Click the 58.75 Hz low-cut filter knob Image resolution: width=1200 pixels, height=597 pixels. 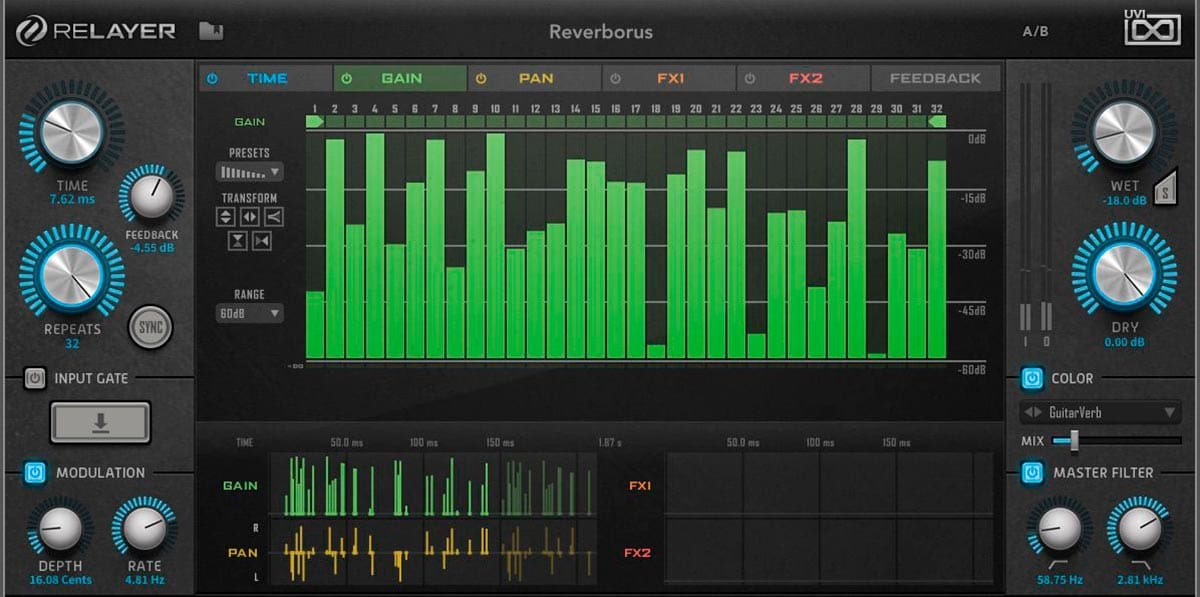point(1059,530)
